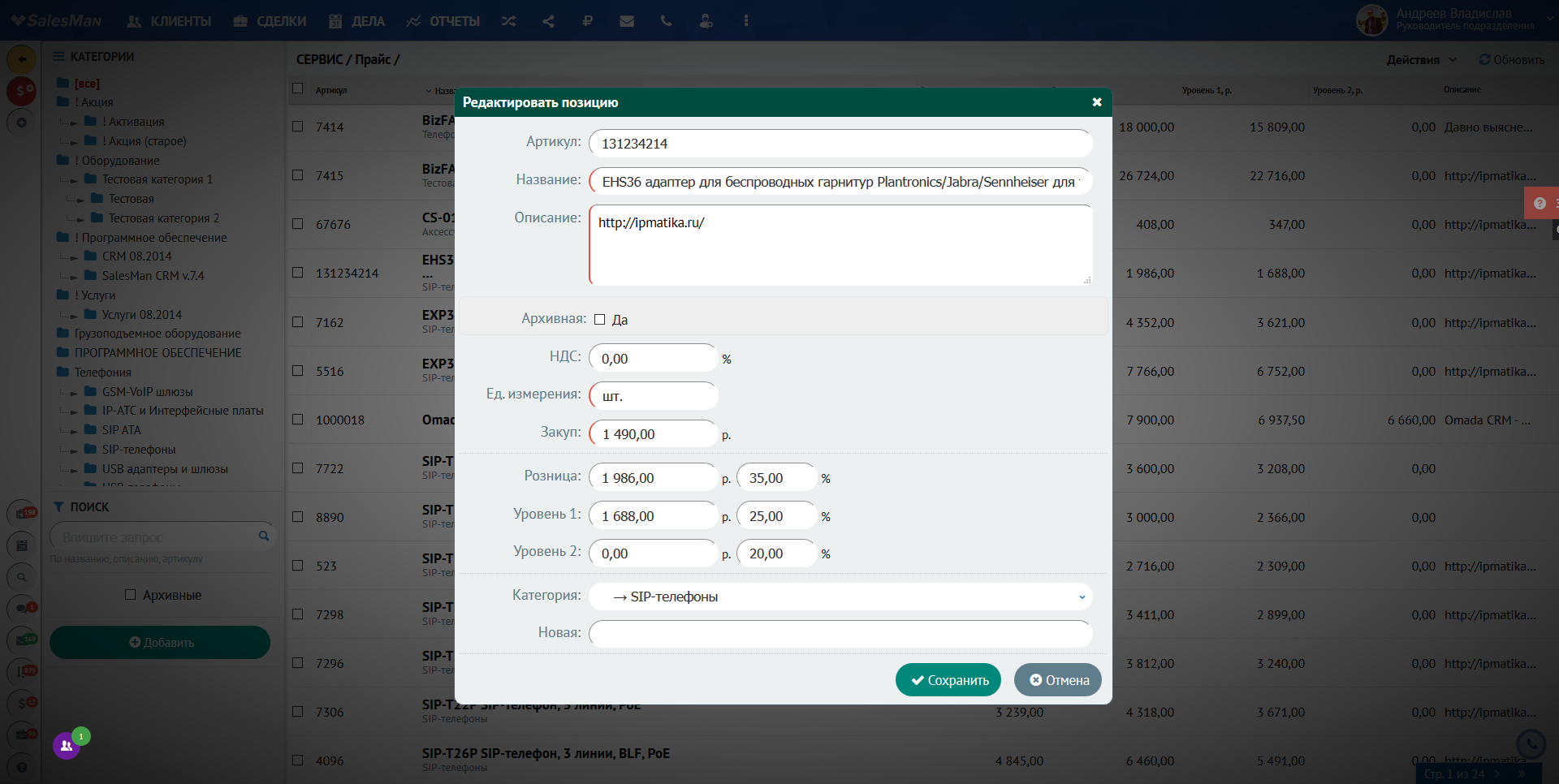
Task: Click the phone calls icon in top bar
Action: coord(667,21)
